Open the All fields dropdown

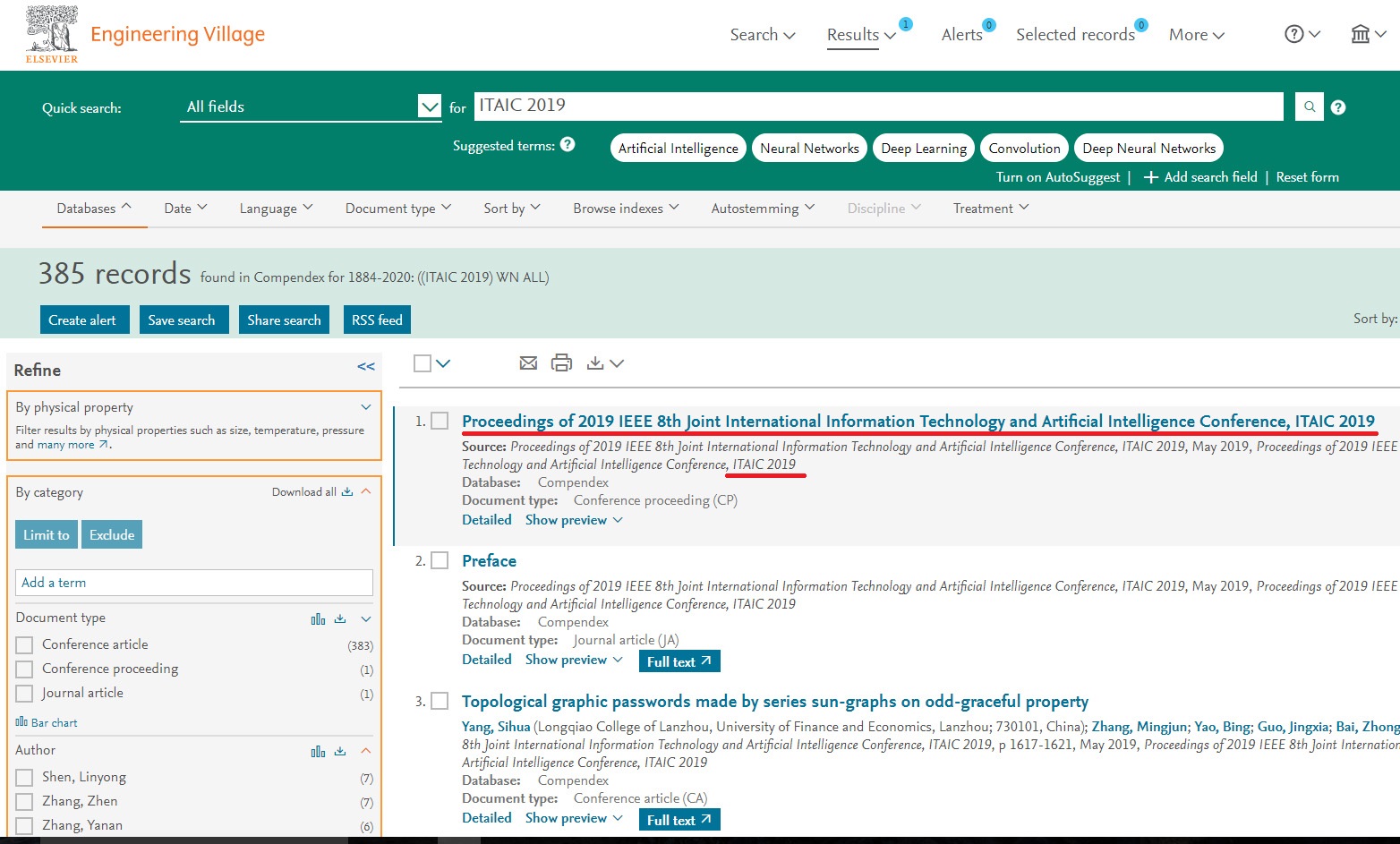click(311, 107)
